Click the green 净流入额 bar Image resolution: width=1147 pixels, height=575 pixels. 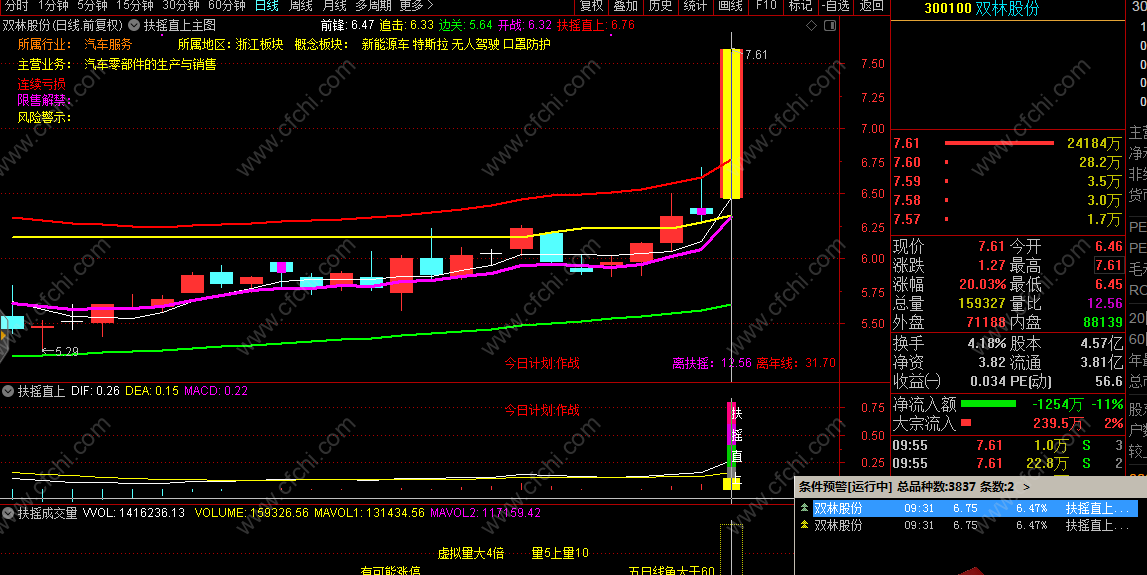[x=988, y=404]
